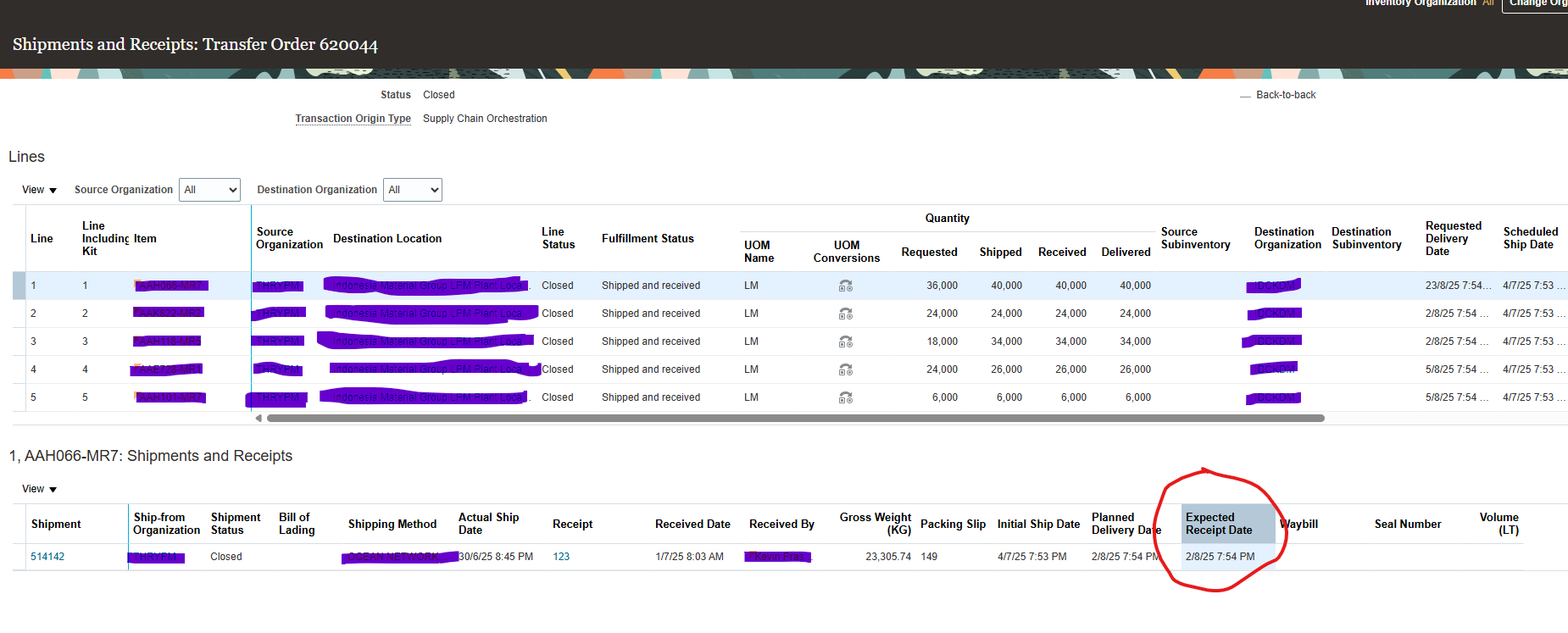
Task: Open UOM Conversions icon for line 2
Action: tap(845, 314)
